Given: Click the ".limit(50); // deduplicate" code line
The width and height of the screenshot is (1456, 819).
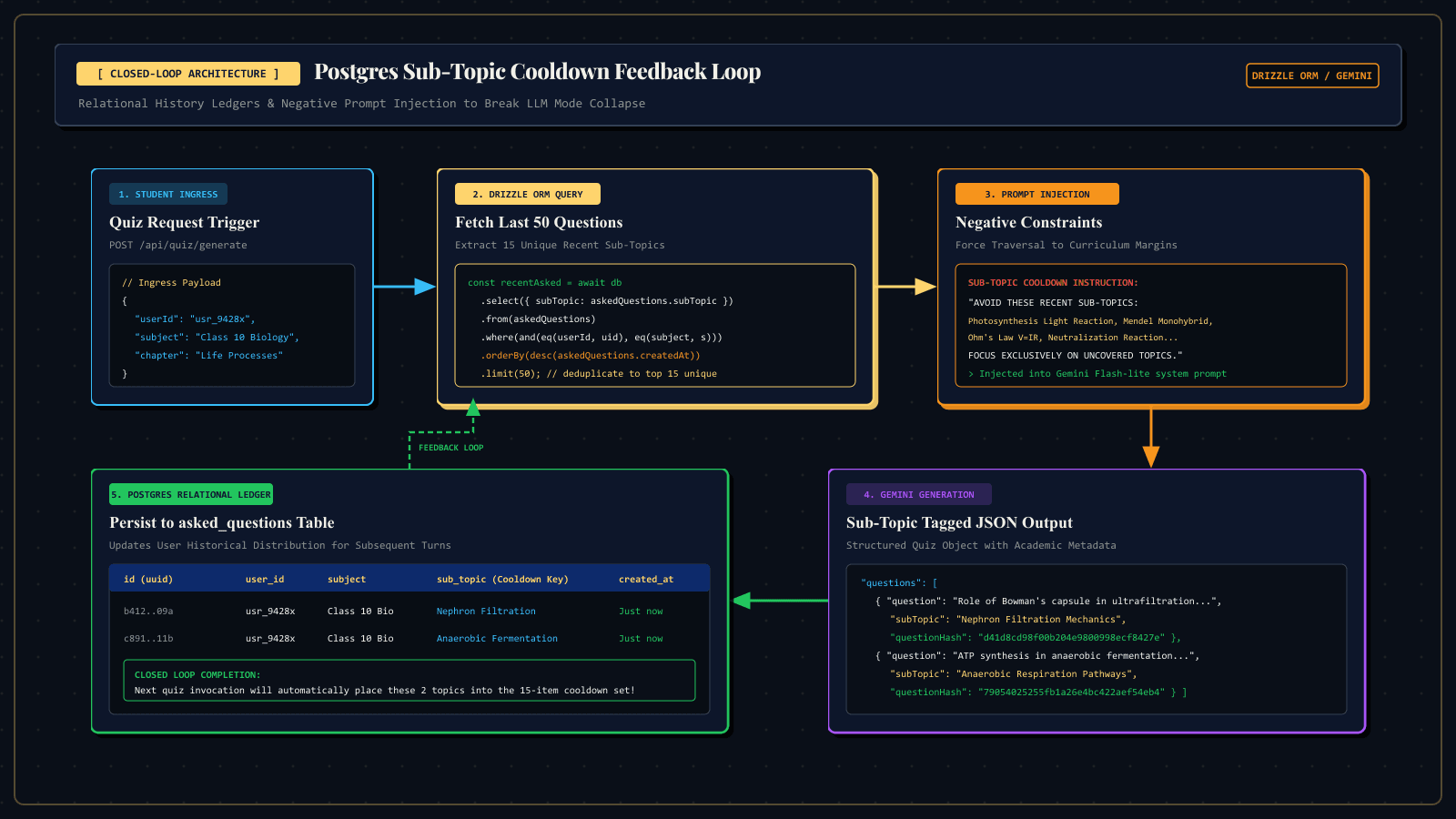Looking at the screenshot, I should (x=599, y=374).
